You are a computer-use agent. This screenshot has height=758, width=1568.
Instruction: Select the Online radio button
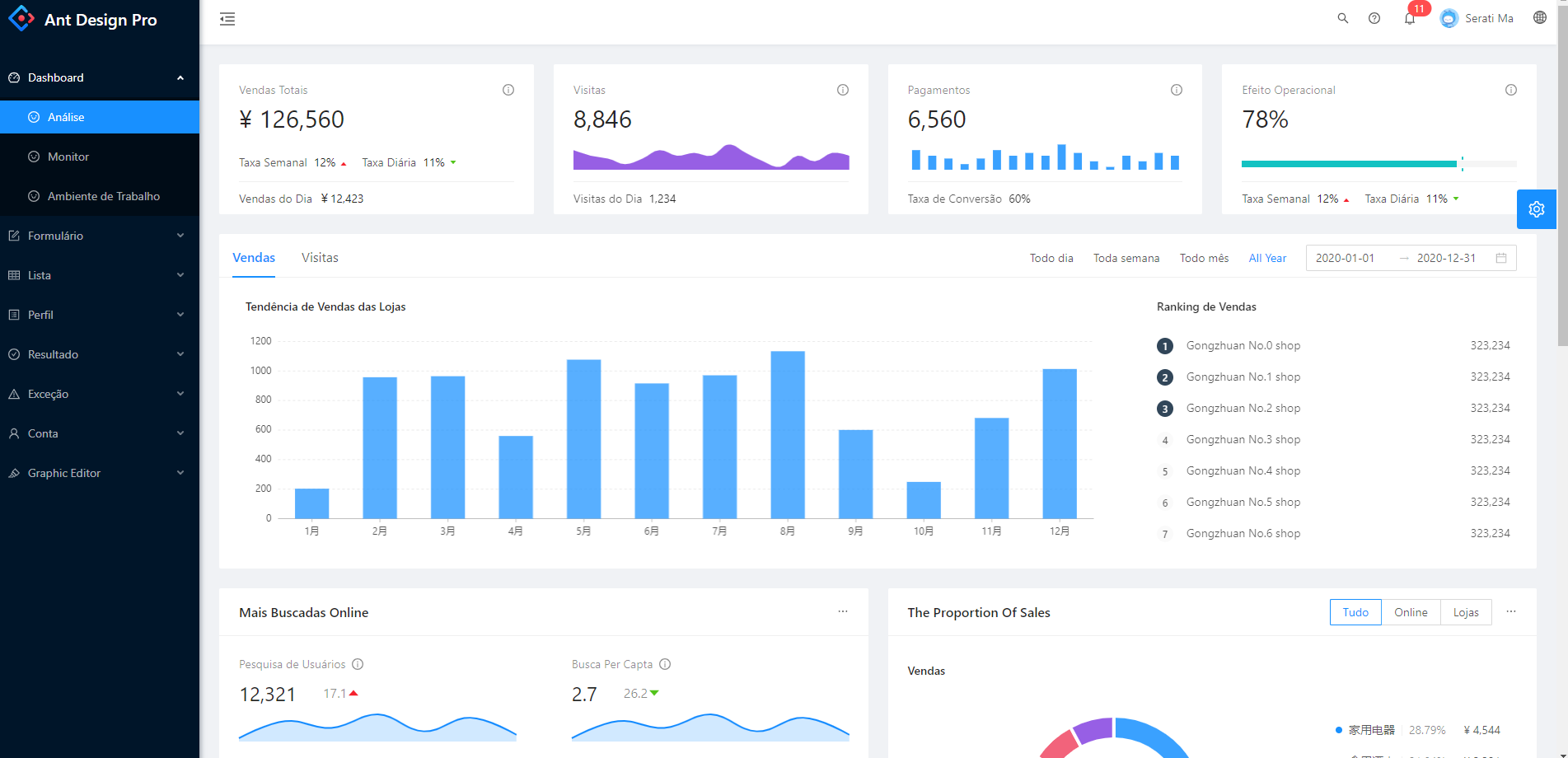tap(1411, 612)
